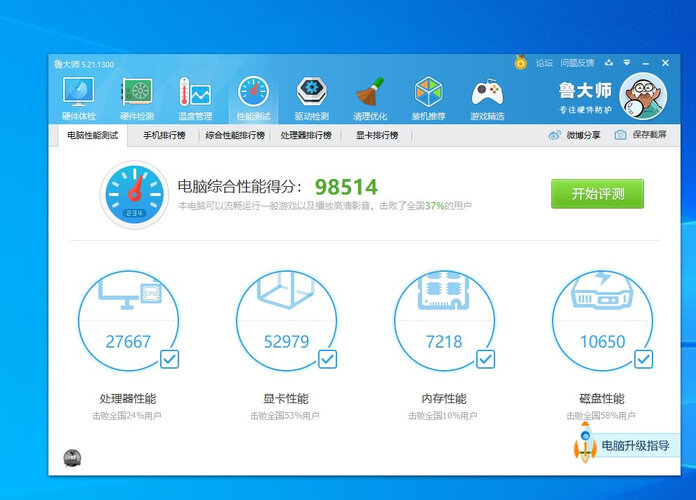Toggle the 显卡性能 checkbox
This screenshot has height=500, width=696.
coord(328,359)
